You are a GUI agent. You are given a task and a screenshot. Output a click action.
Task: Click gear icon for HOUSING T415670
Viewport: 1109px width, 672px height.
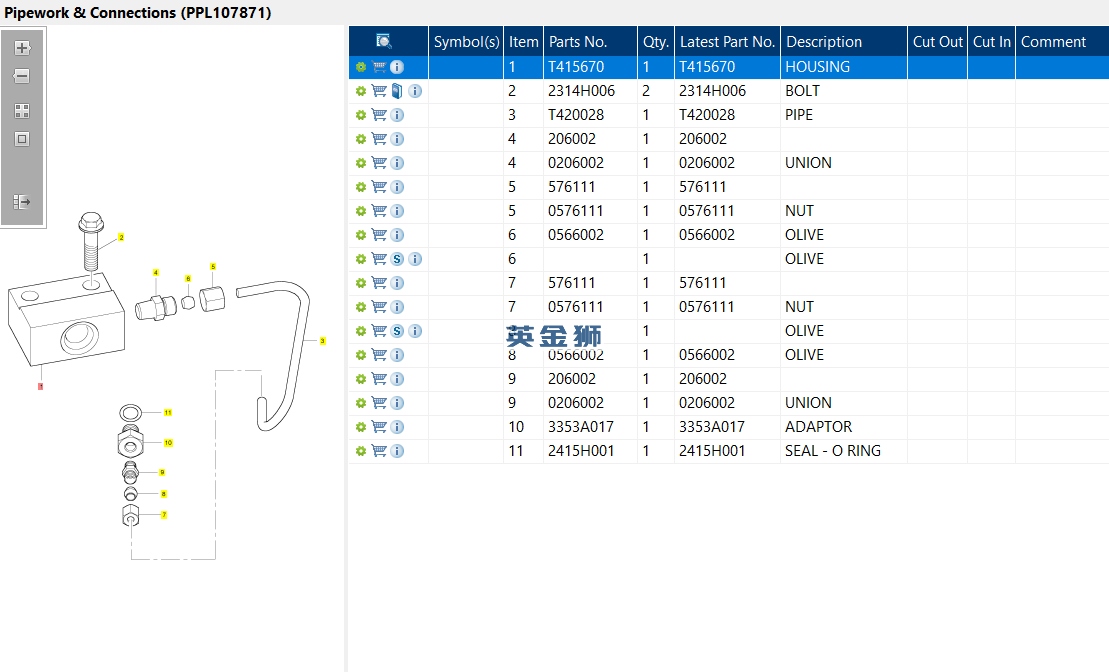[361, 67]
